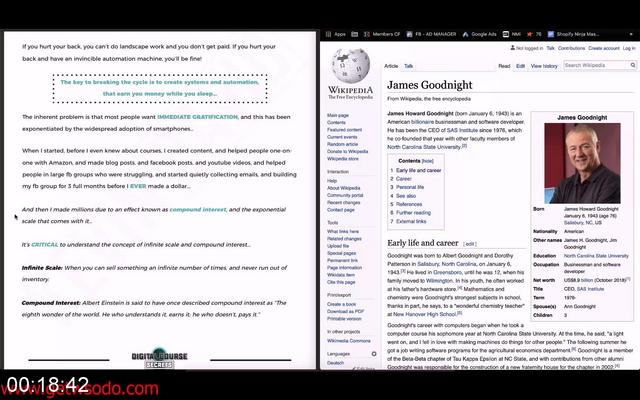Click the Create account link
640x400 pixels.
tap(604, 48)
